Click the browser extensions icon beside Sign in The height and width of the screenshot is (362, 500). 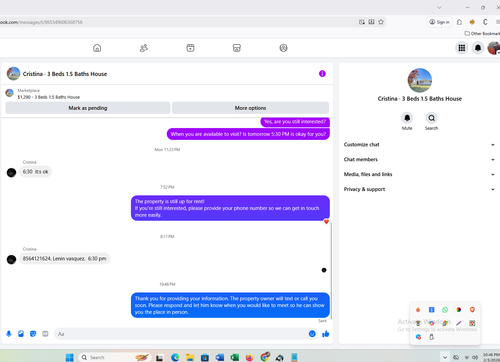click(x=459, y=22)
